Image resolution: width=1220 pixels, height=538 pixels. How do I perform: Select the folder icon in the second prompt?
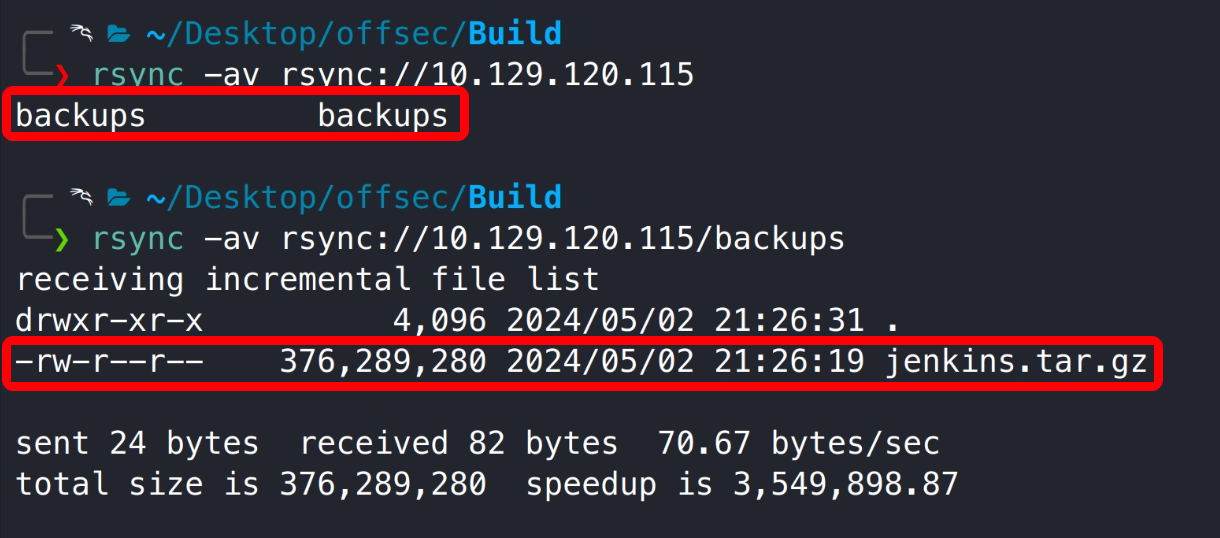[119, 198]
